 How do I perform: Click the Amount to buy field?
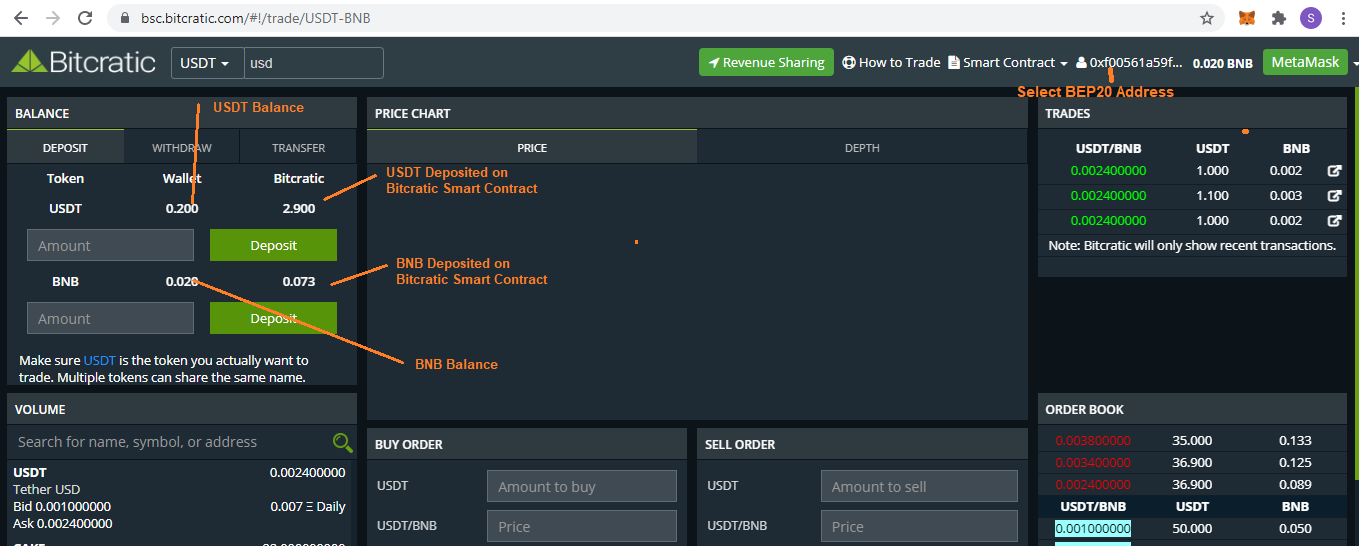(x=581, y=487)
